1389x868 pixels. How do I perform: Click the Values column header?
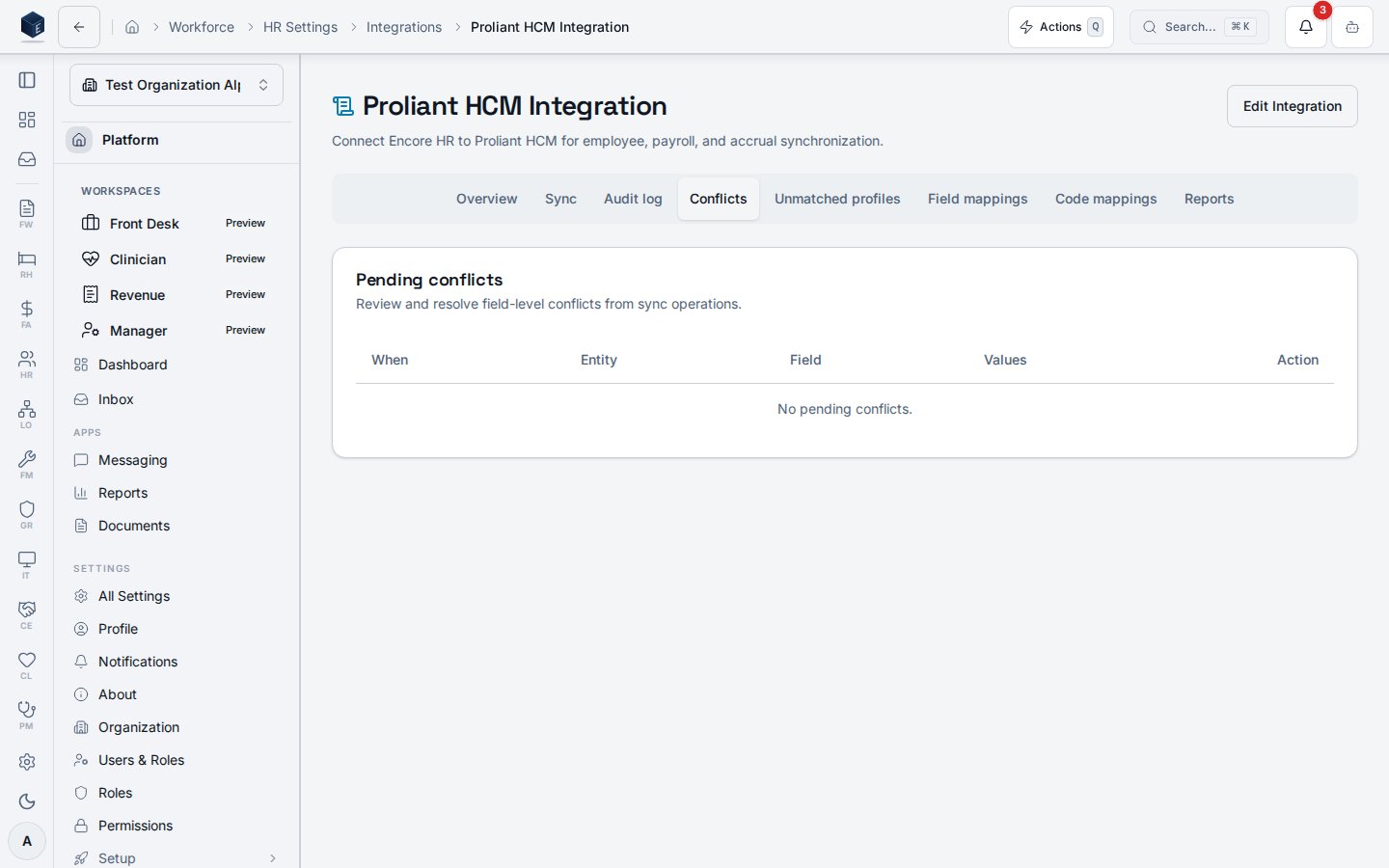(1005, 360)
